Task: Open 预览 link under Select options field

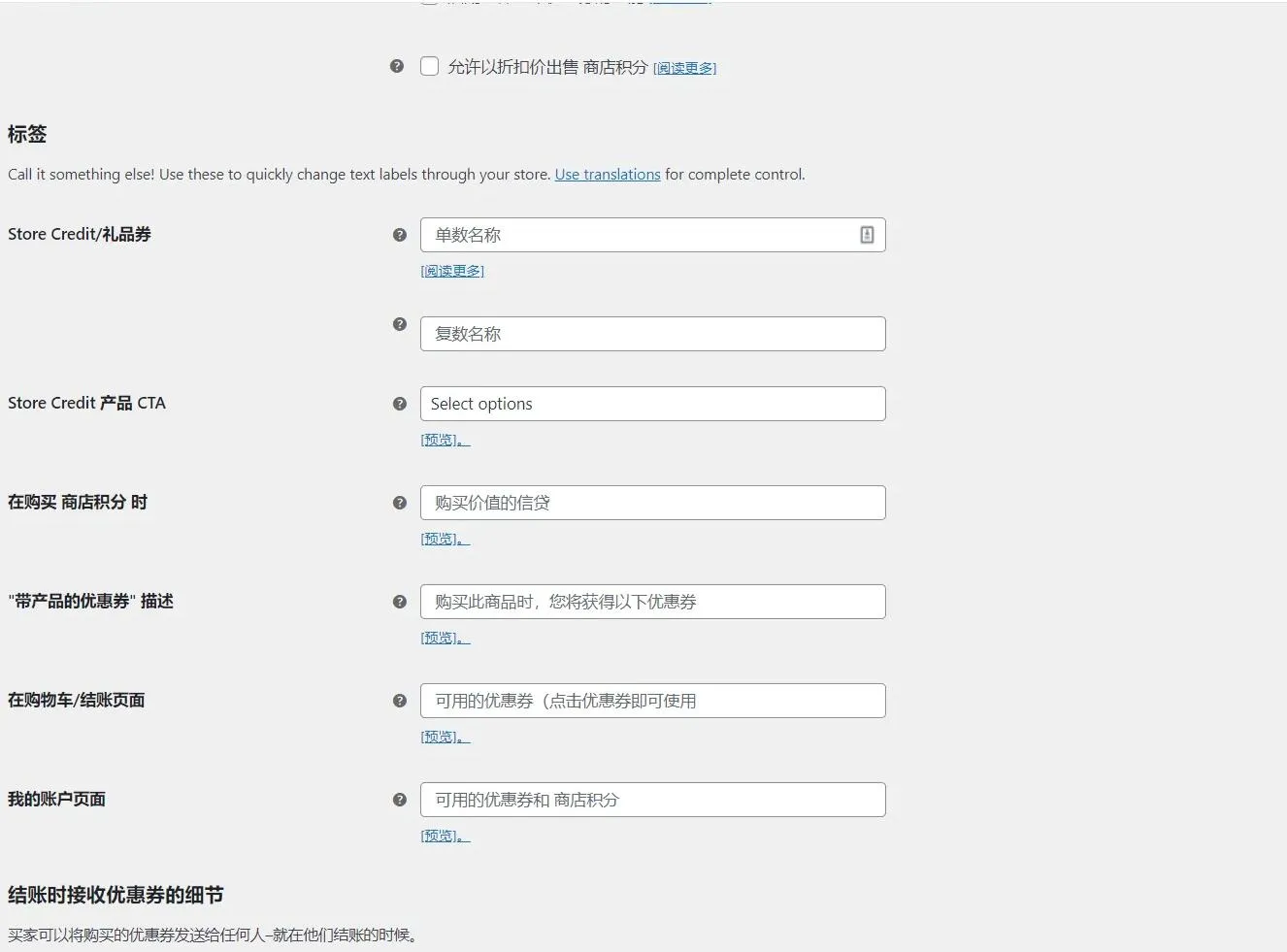Action: 445,440
